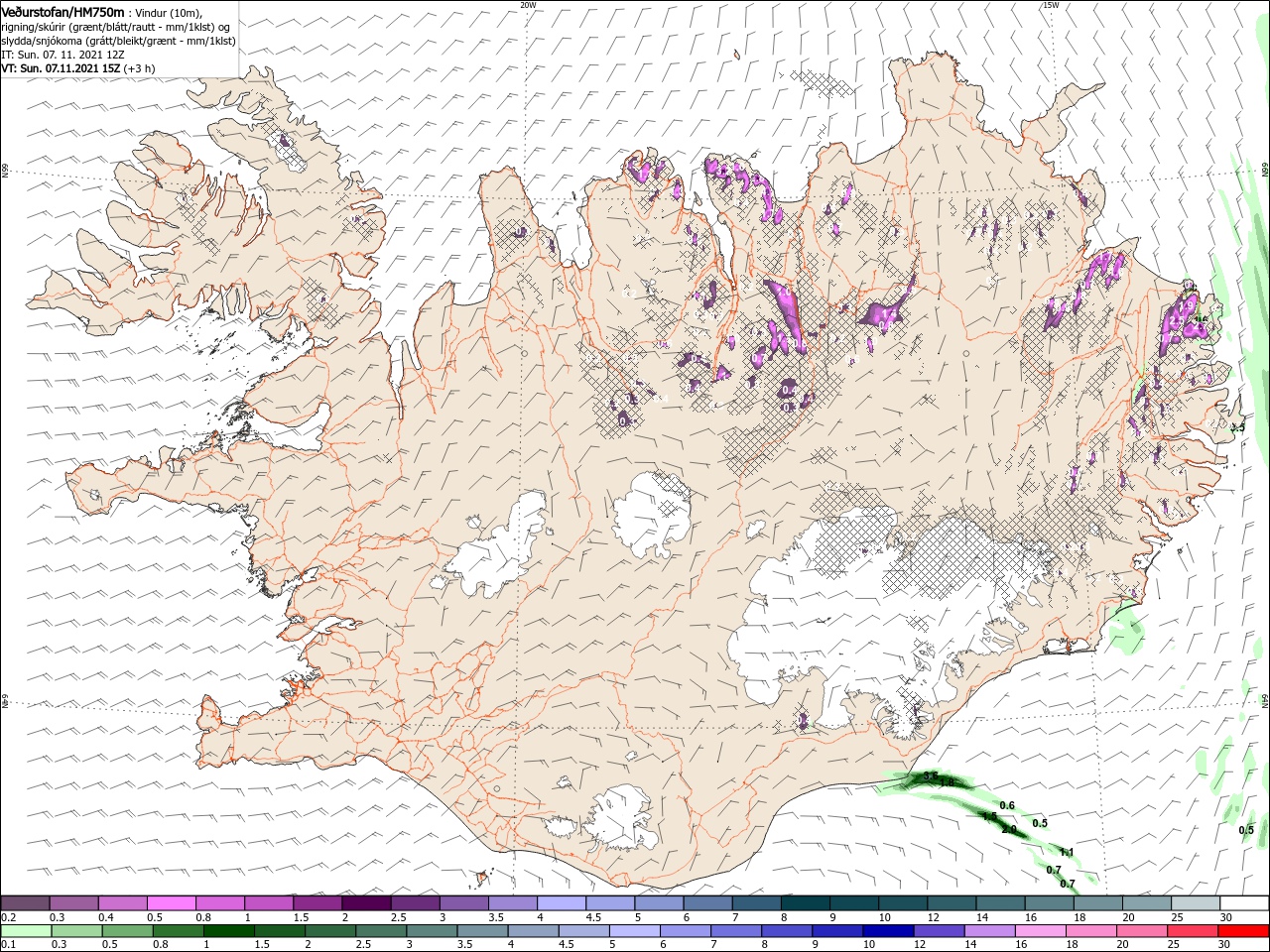Choose the darkest green rain swatch at 1
This screenshot has width=1270, height=952.
pos(228,931)
